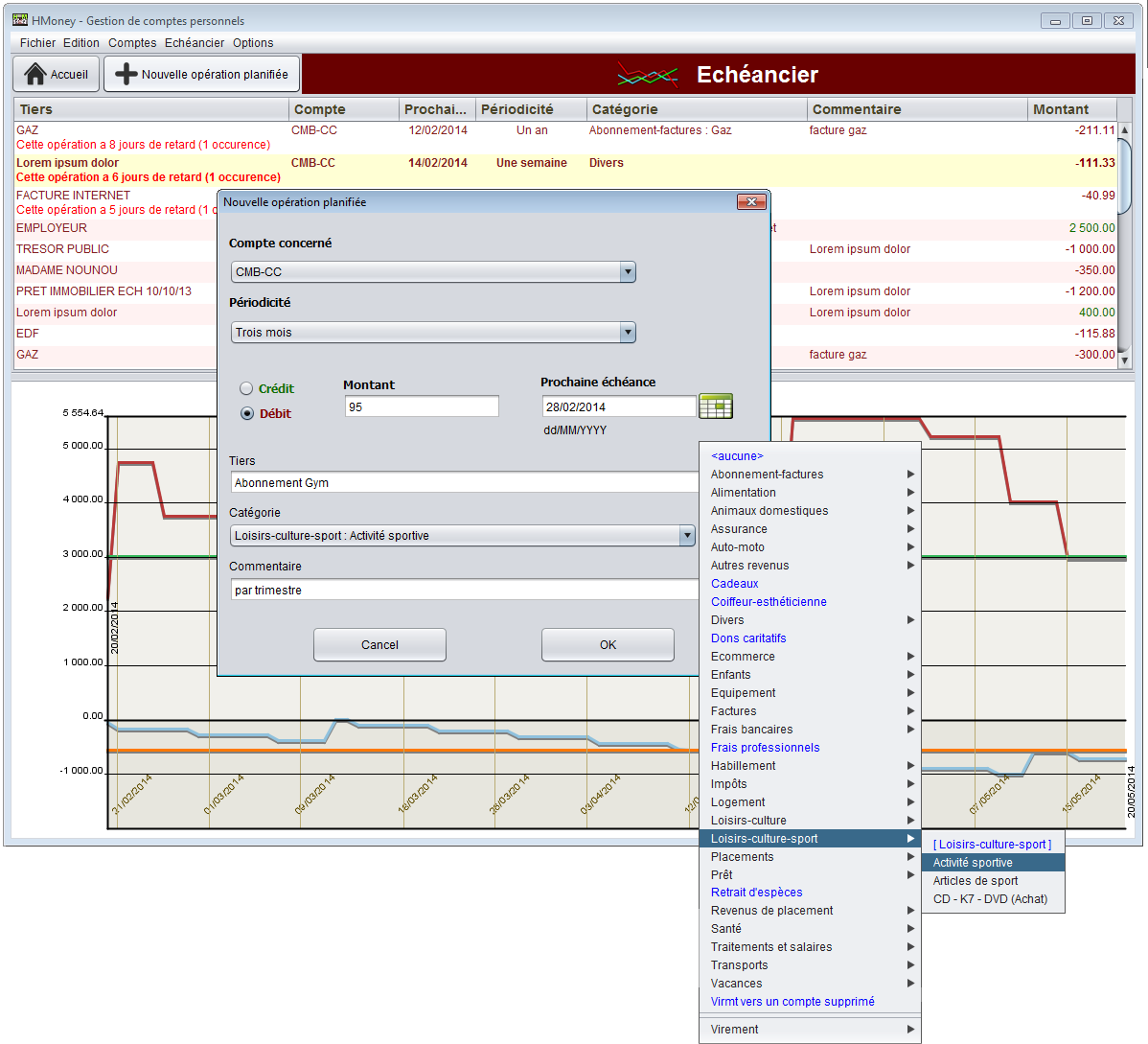
Task: Close the Nouvelle opération planifiée dialog
Action: (x=751, y=202)
